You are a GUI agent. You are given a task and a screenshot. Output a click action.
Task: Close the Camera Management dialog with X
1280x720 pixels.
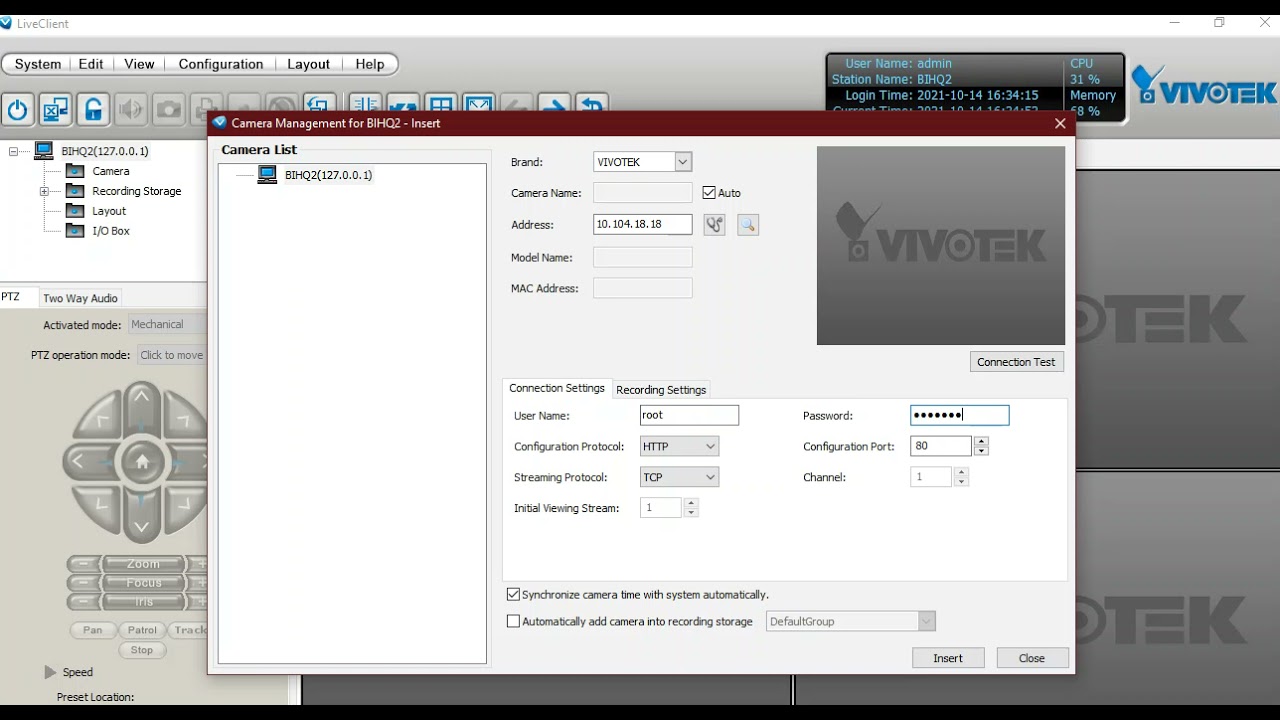1060,124
